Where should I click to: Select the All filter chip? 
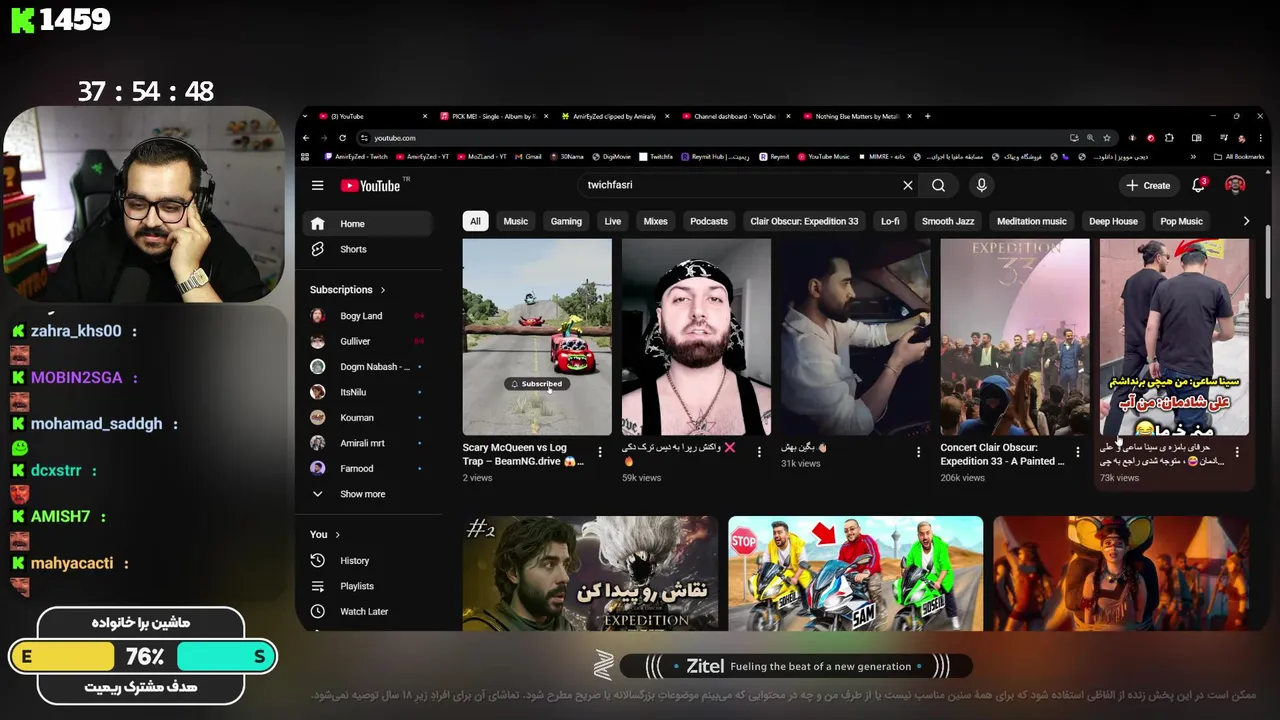[475, 221]
